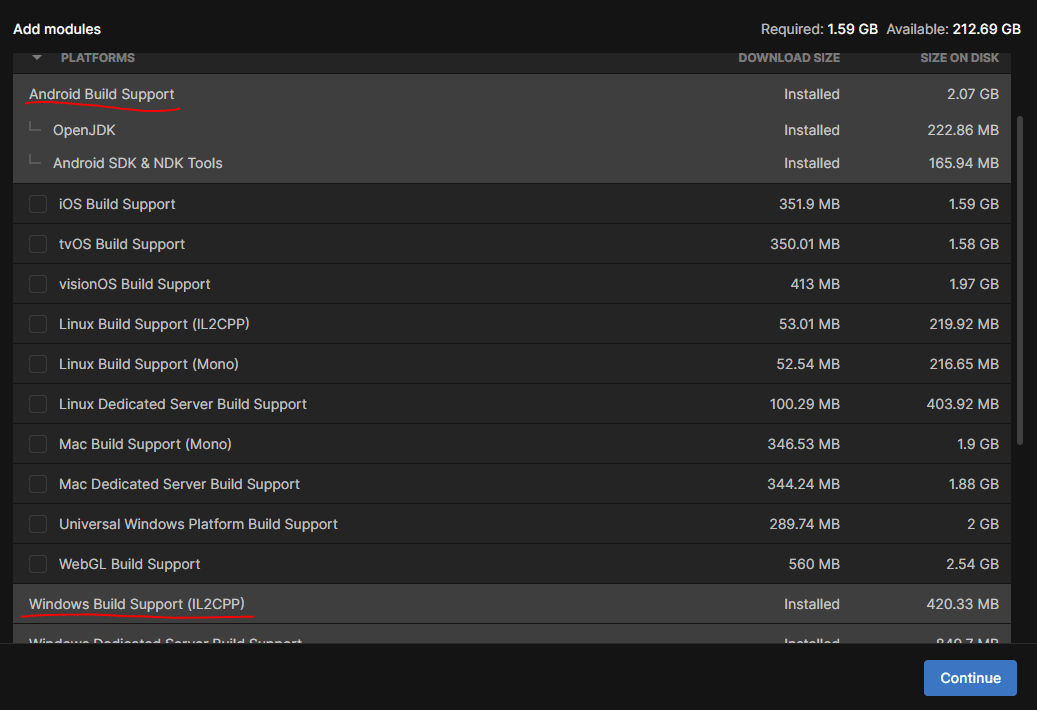
Task: Click Installed status for Windows Build Support (IL2CPP)
Action: click(x=812, y=604)
